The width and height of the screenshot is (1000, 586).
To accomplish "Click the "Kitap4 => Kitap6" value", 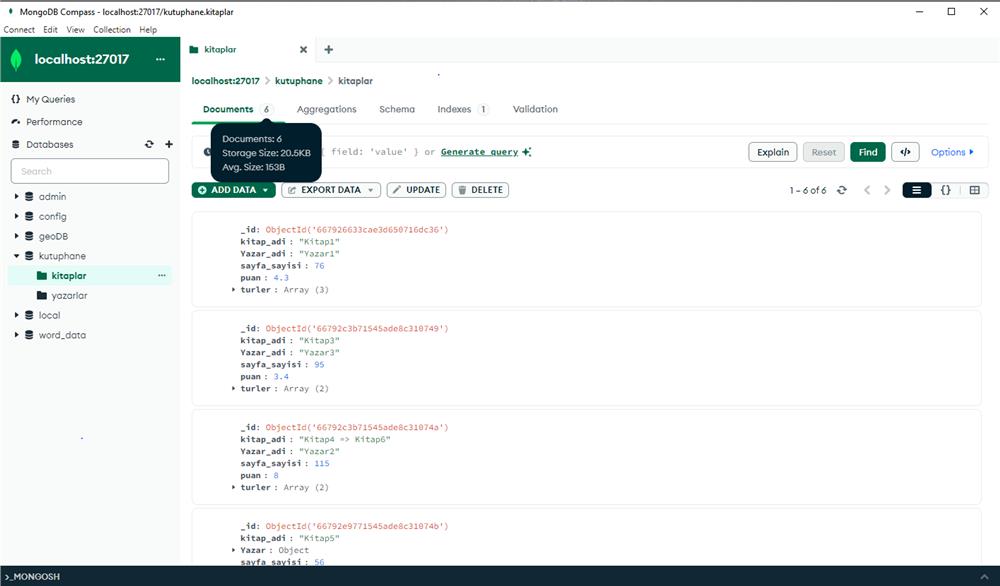I will tap(344, 439).
